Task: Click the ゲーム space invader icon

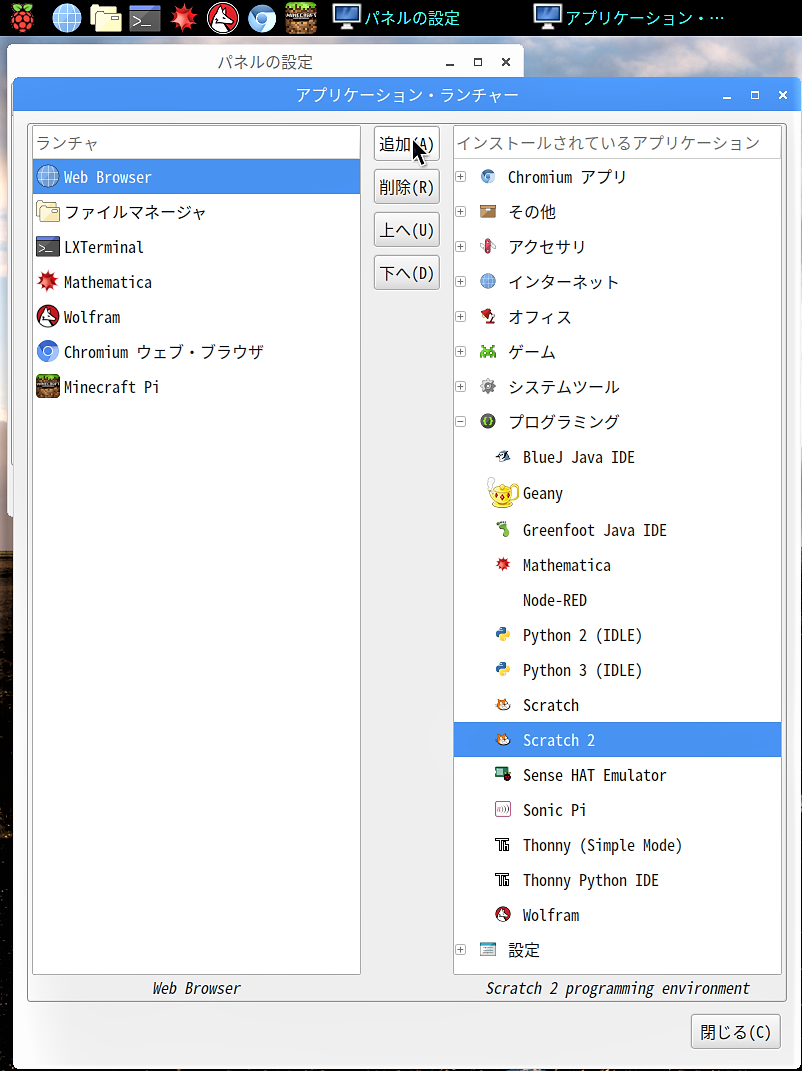Action: coord(488,352)
